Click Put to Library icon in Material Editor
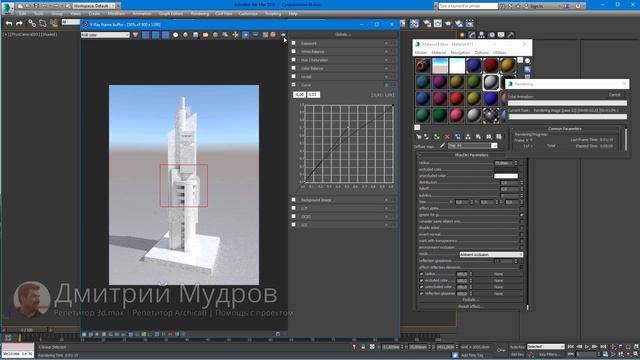640x360 pixels. (x=478, y=137)
